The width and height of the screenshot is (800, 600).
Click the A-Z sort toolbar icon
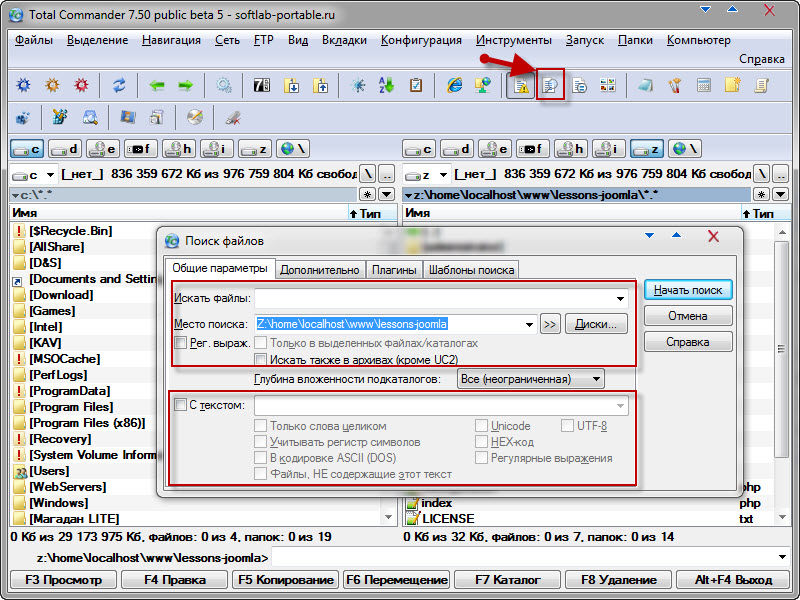click(386, 85)
